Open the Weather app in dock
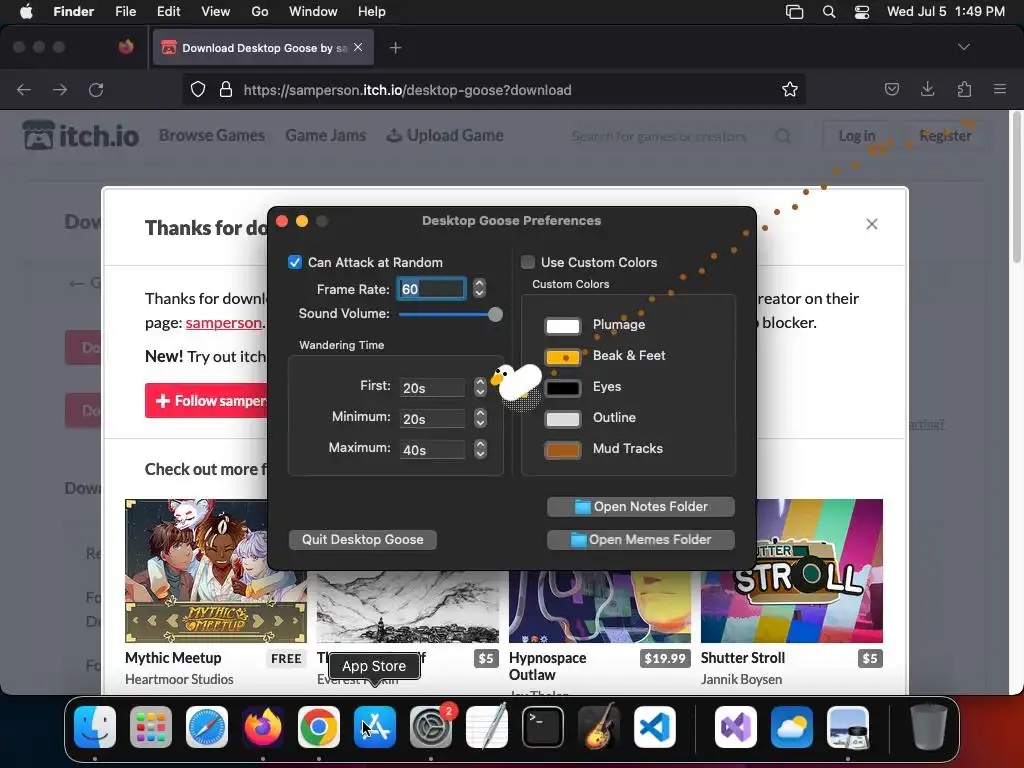This screenshot has width=1024, height=768. click(792, 727)
